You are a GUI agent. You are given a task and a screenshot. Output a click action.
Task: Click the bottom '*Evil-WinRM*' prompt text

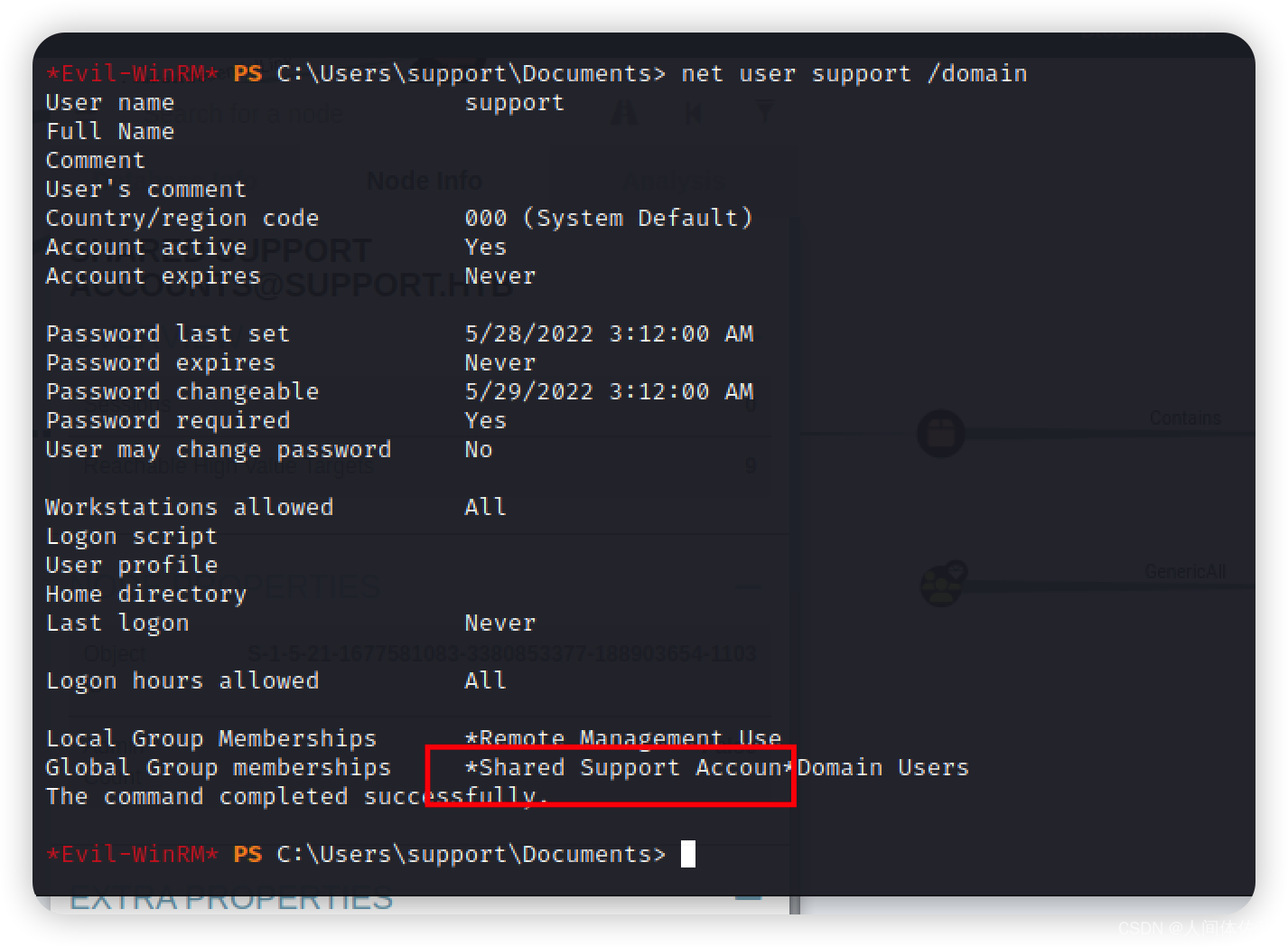(132, 854)
